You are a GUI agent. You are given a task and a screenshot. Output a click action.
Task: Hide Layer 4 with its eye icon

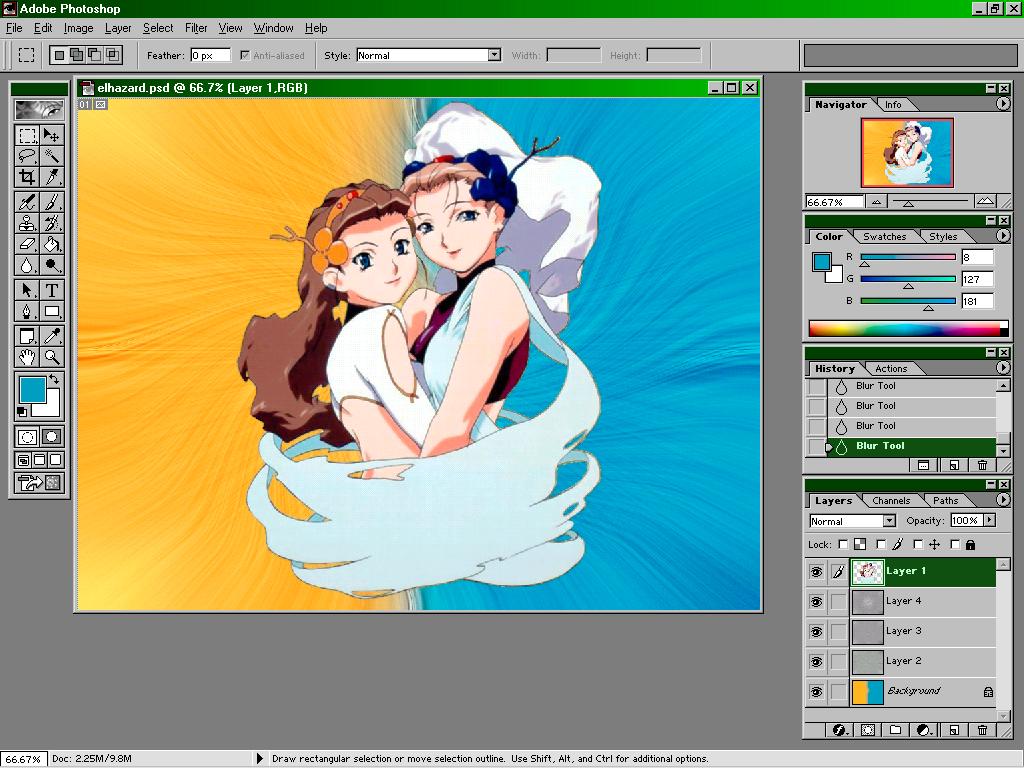click(816, 602)
